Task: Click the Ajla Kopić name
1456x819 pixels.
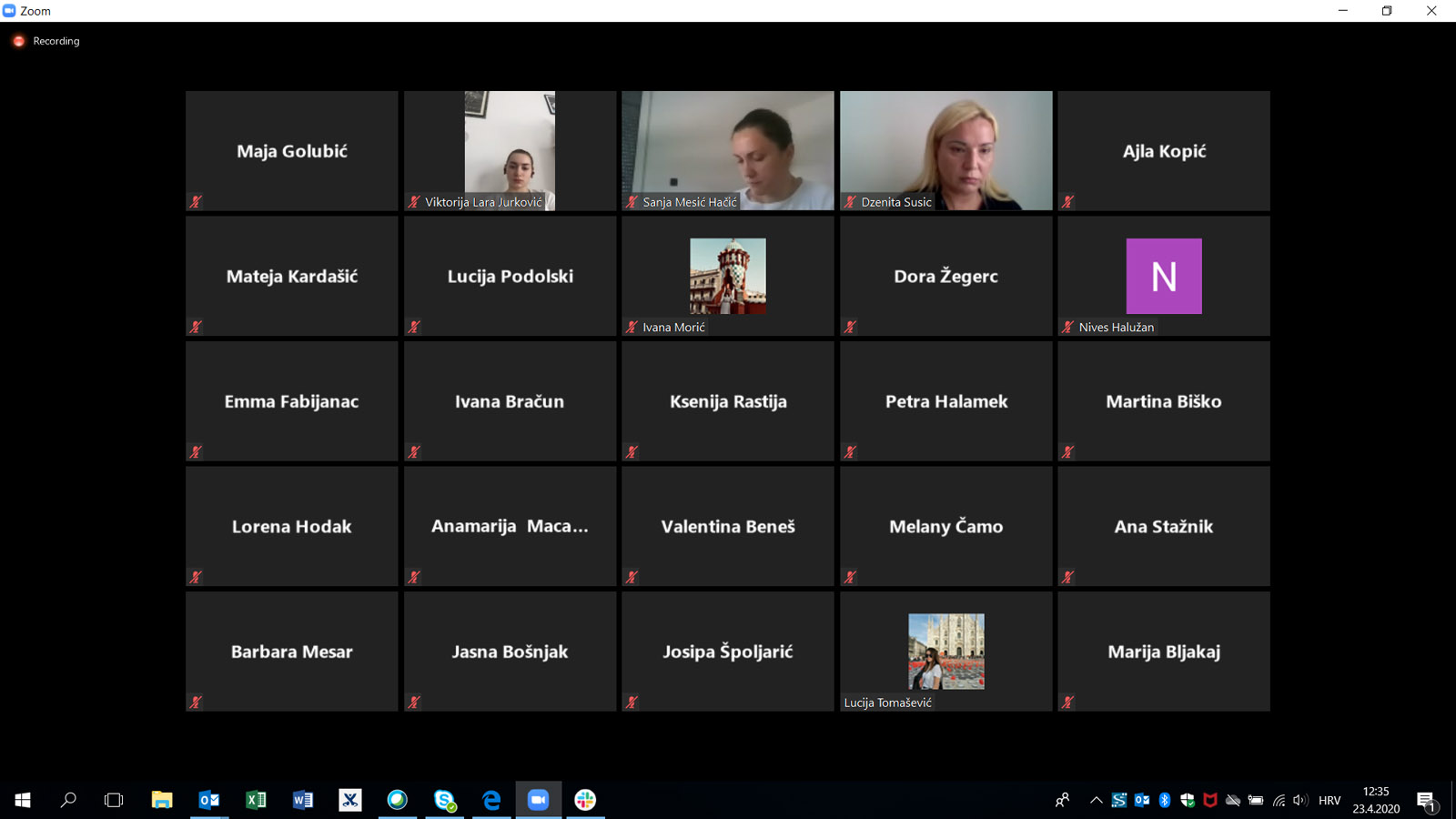Action: pyautogui.click(x=1164, y=151)
